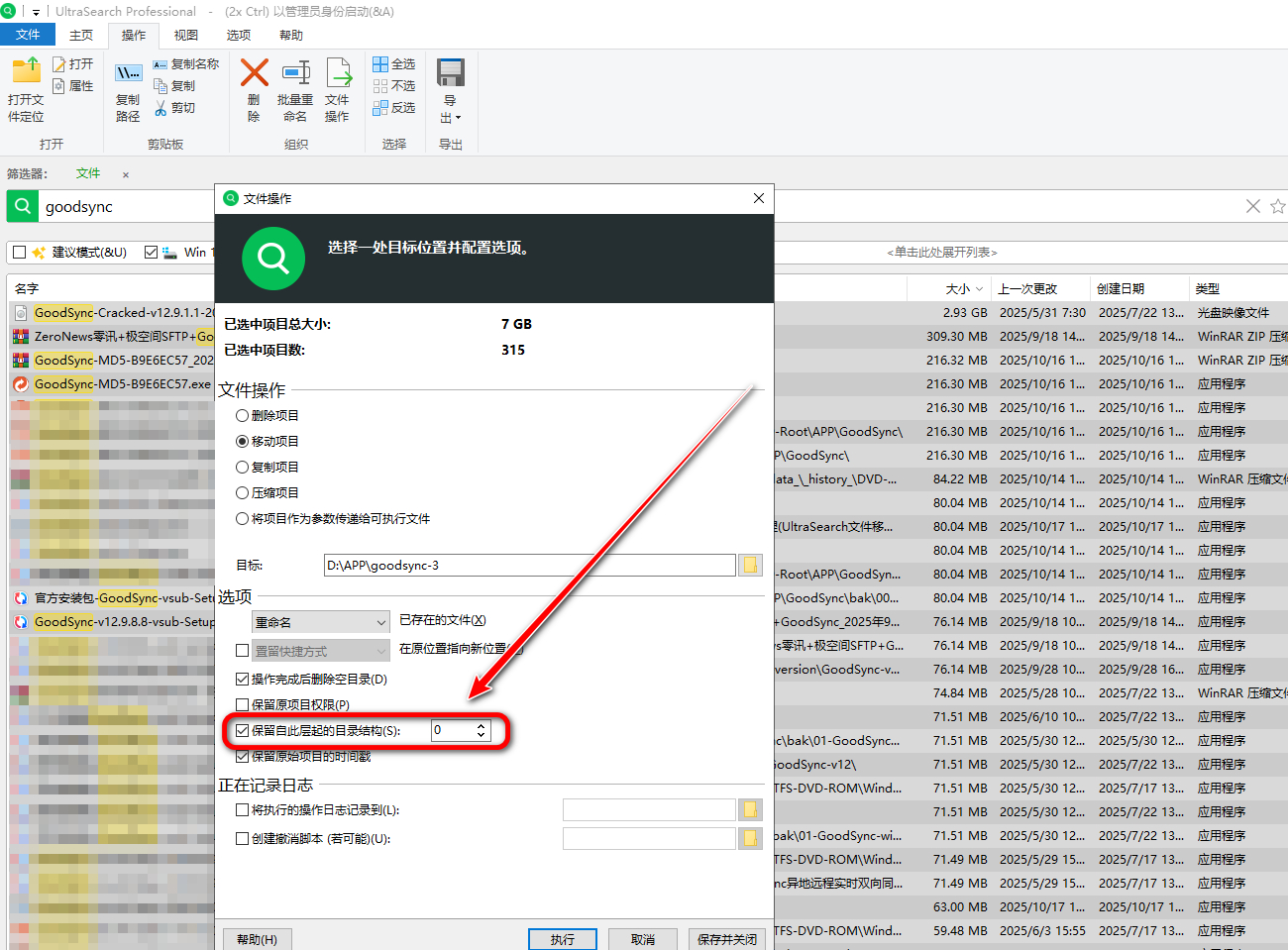Image resolution: width=1288 pixels, height=950 pixels.
Task: Click the red X 删除 icon
Action: pyautogui.click(x=255, y=72)
